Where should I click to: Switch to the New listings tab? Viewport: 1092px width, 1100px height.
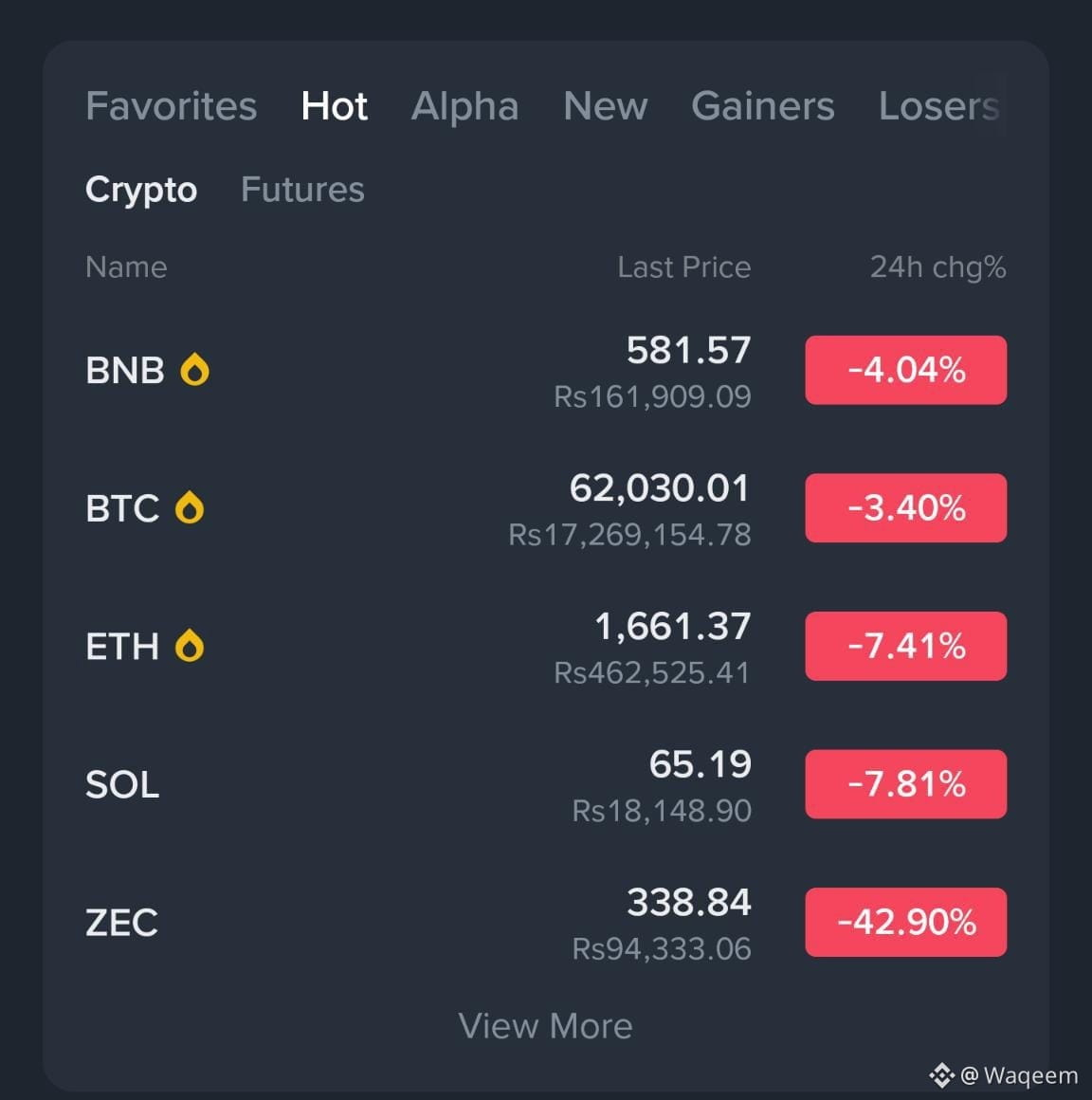point(606,106)
